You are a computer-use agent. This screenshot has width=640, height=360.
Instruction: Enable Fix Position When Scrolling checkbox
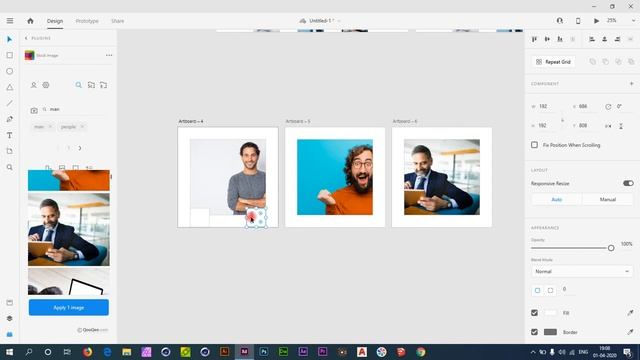tap(534, 145)
